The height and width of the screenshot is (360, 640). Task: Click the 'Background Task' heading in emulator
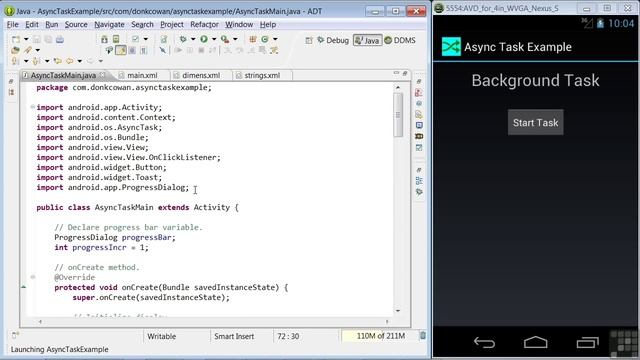pos(536,80)
